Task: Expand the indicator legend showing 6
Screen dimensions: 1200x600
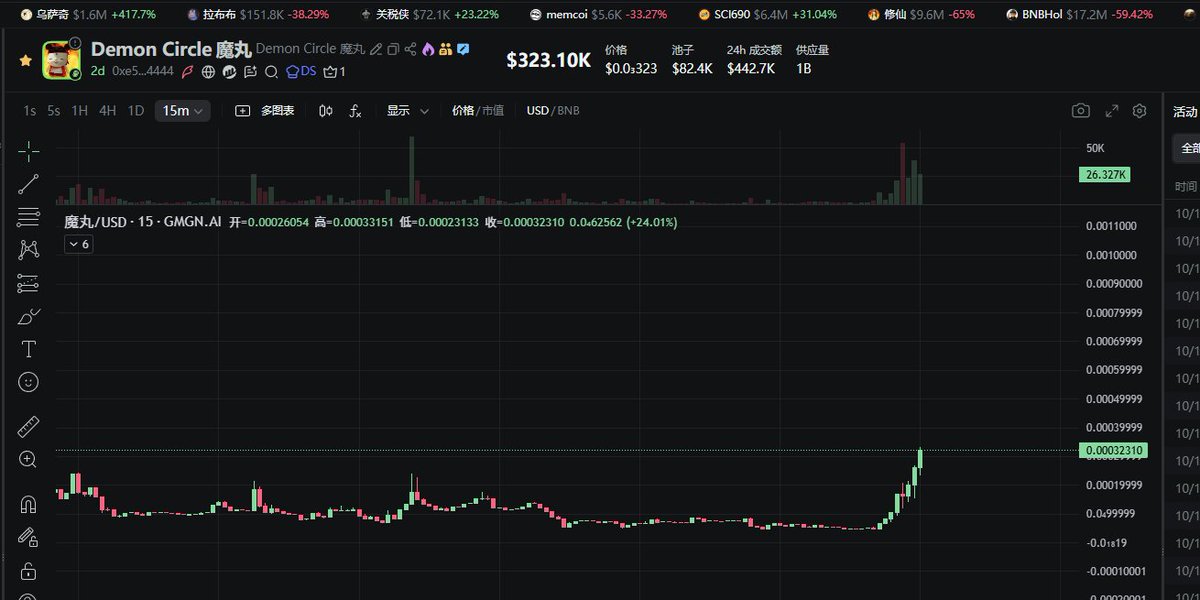Action: pyautogui.click(x=79, y=244)
